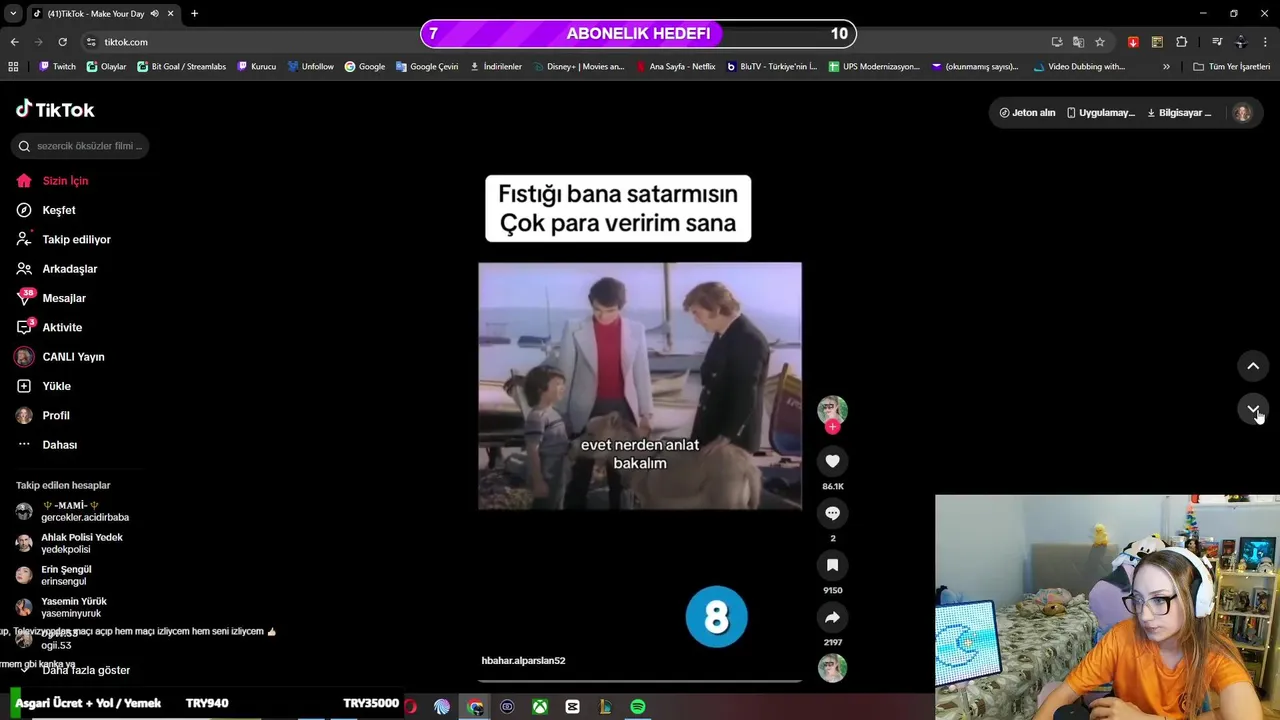Expand hidden bookmarks with double chevron
This screenshot has width=1280, height=720.
click(x=1166, y=67)
